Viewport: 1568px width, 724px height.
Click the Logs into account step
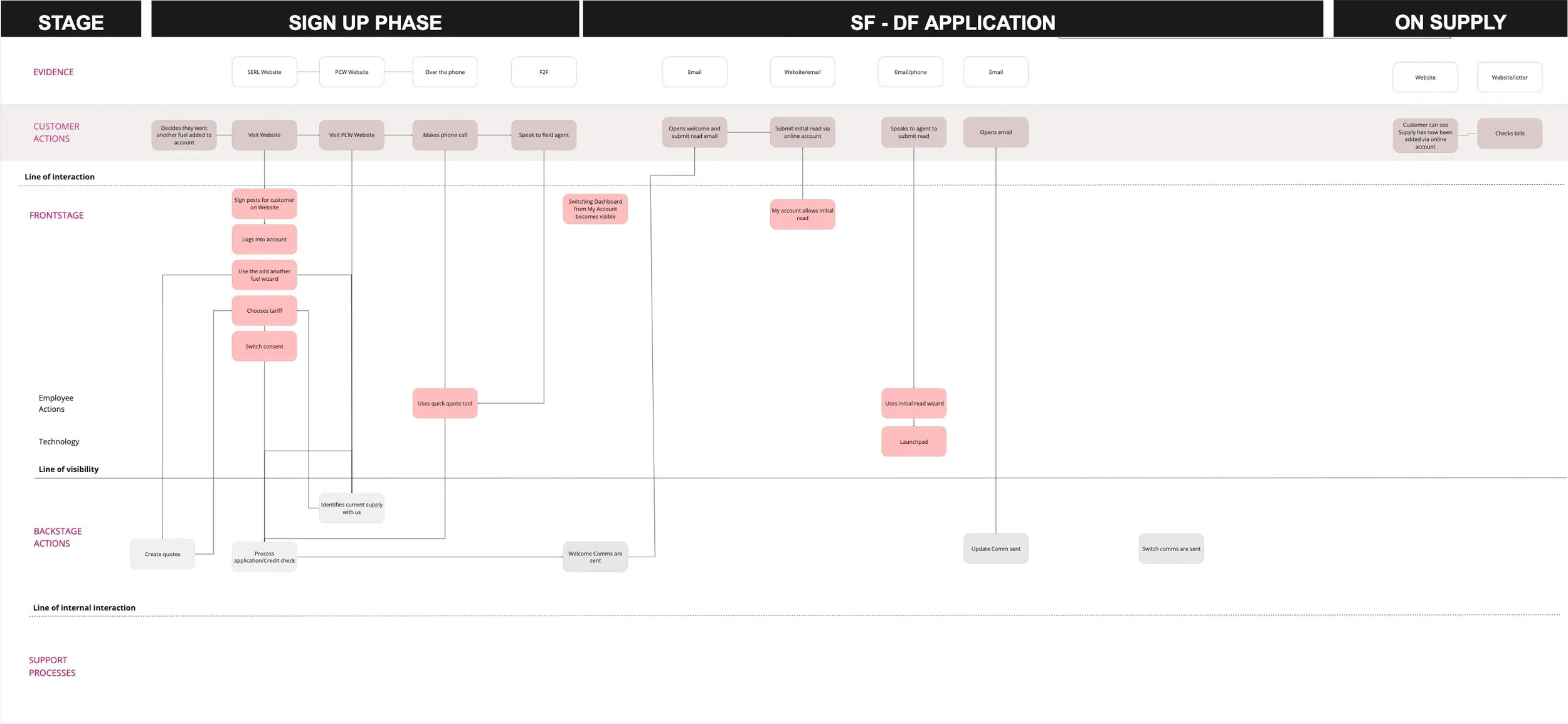[264, 239]
